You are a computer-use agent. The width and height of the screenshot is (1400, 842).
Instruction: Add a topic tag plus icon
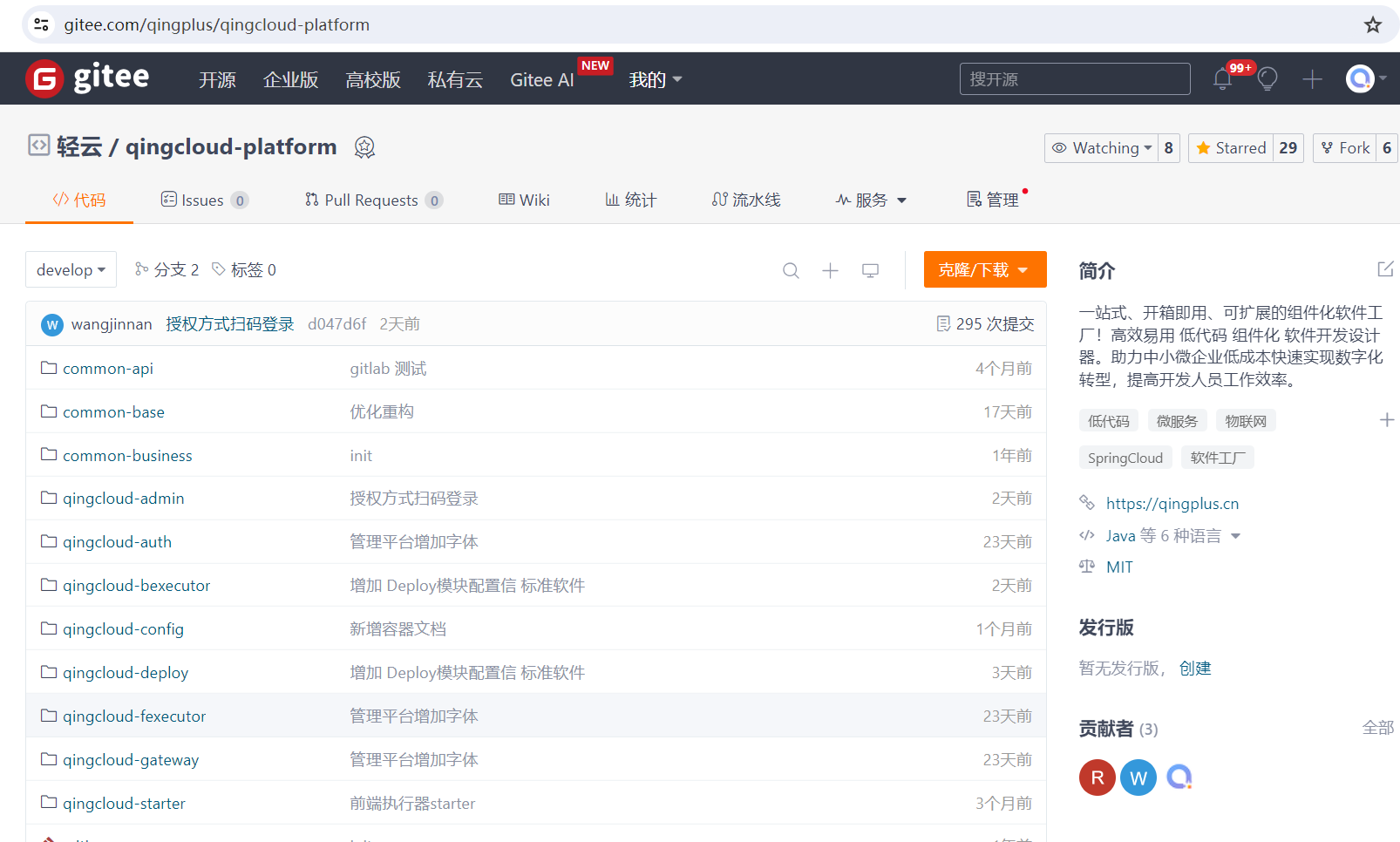[x=1387, y=420]
